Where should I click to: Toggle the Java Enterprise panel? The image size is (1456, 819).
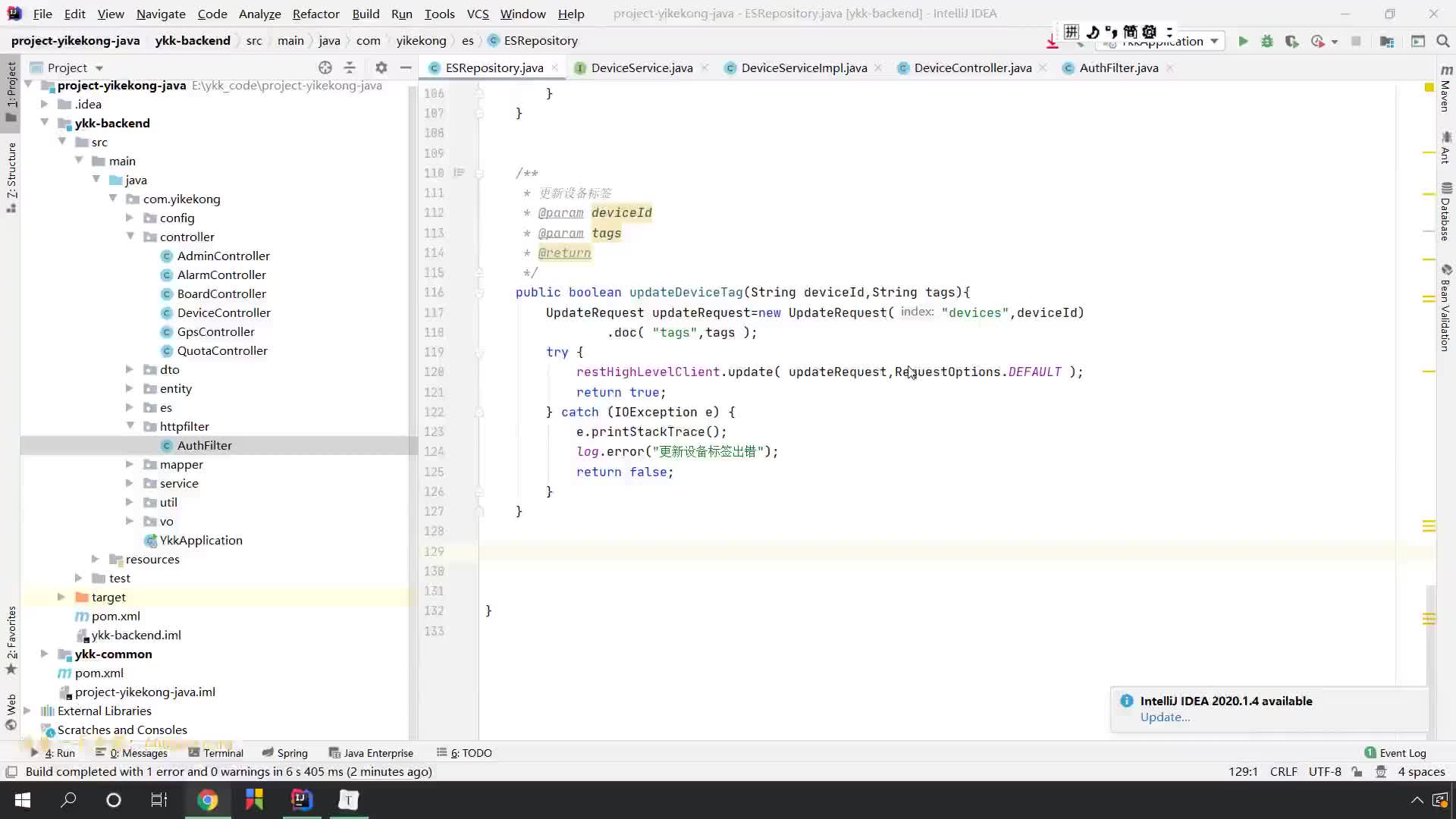click(x=378, y=752)
